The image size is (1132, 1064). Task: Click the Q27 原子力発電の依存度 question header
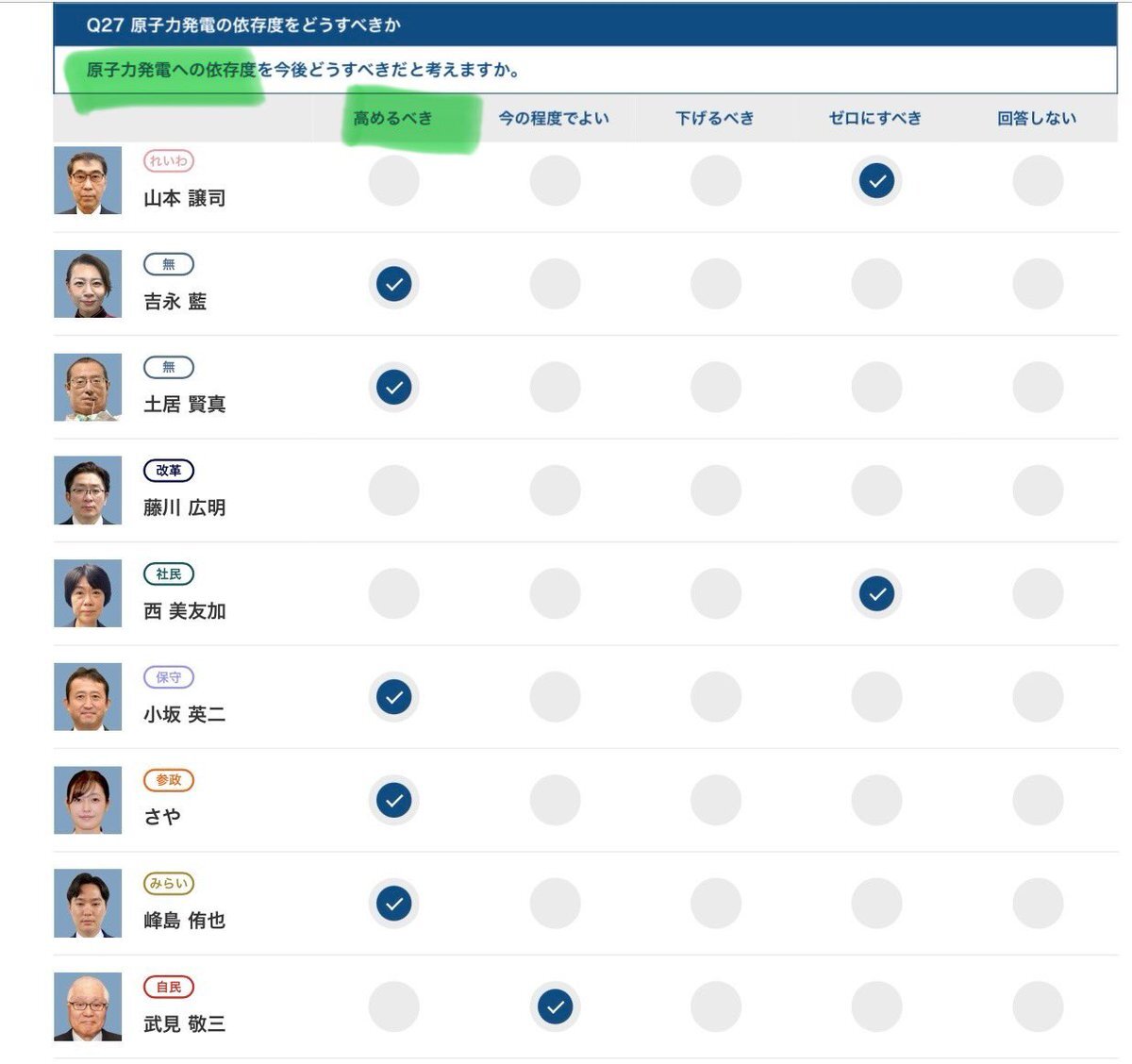585,25
